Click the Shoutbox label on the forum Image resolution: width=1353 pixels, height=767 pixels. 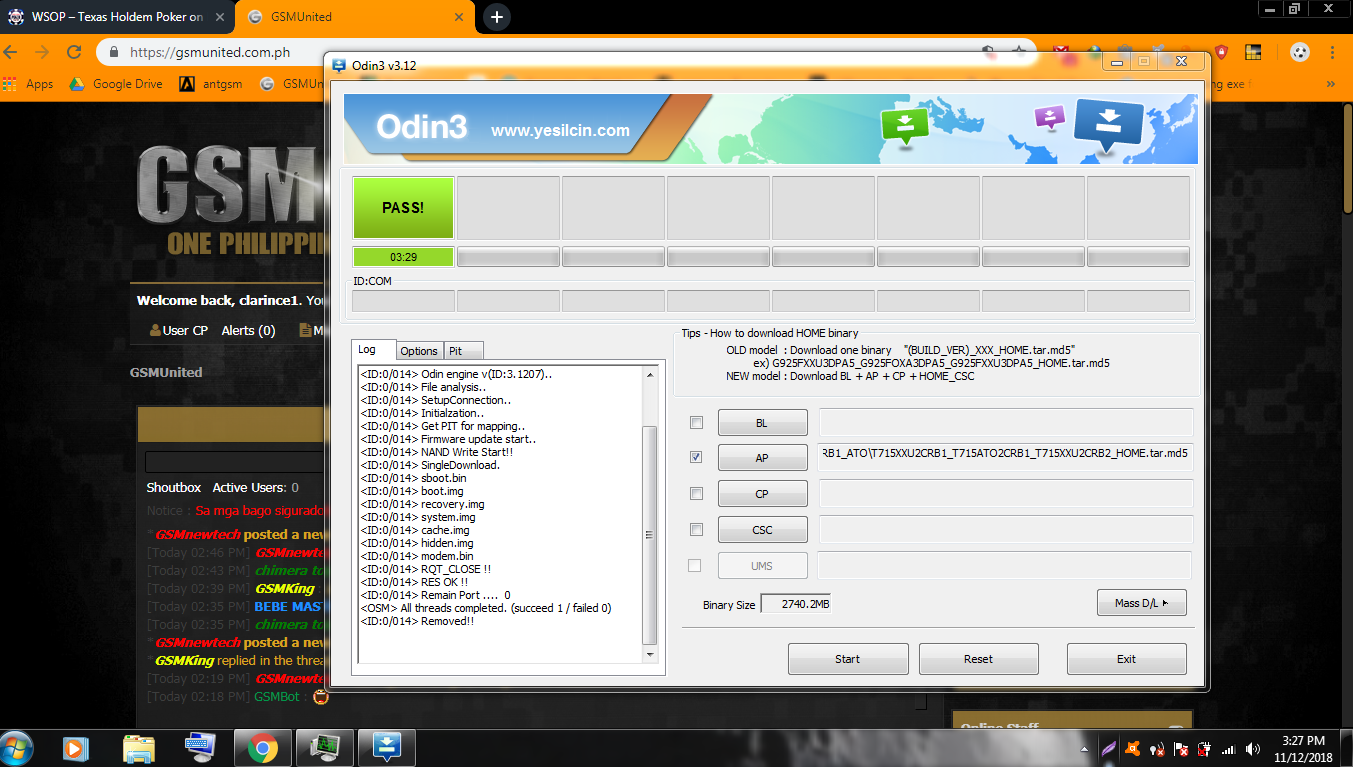(x=174, y=487)
